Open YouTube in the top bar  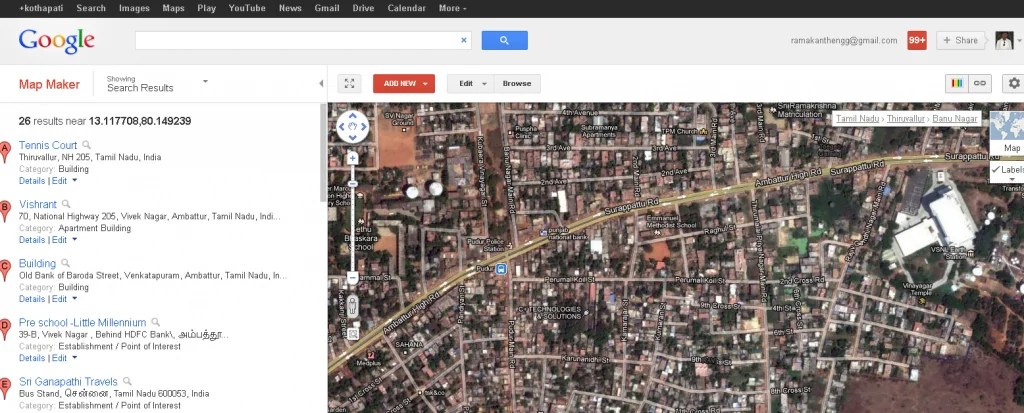click(x=247, y=8)
